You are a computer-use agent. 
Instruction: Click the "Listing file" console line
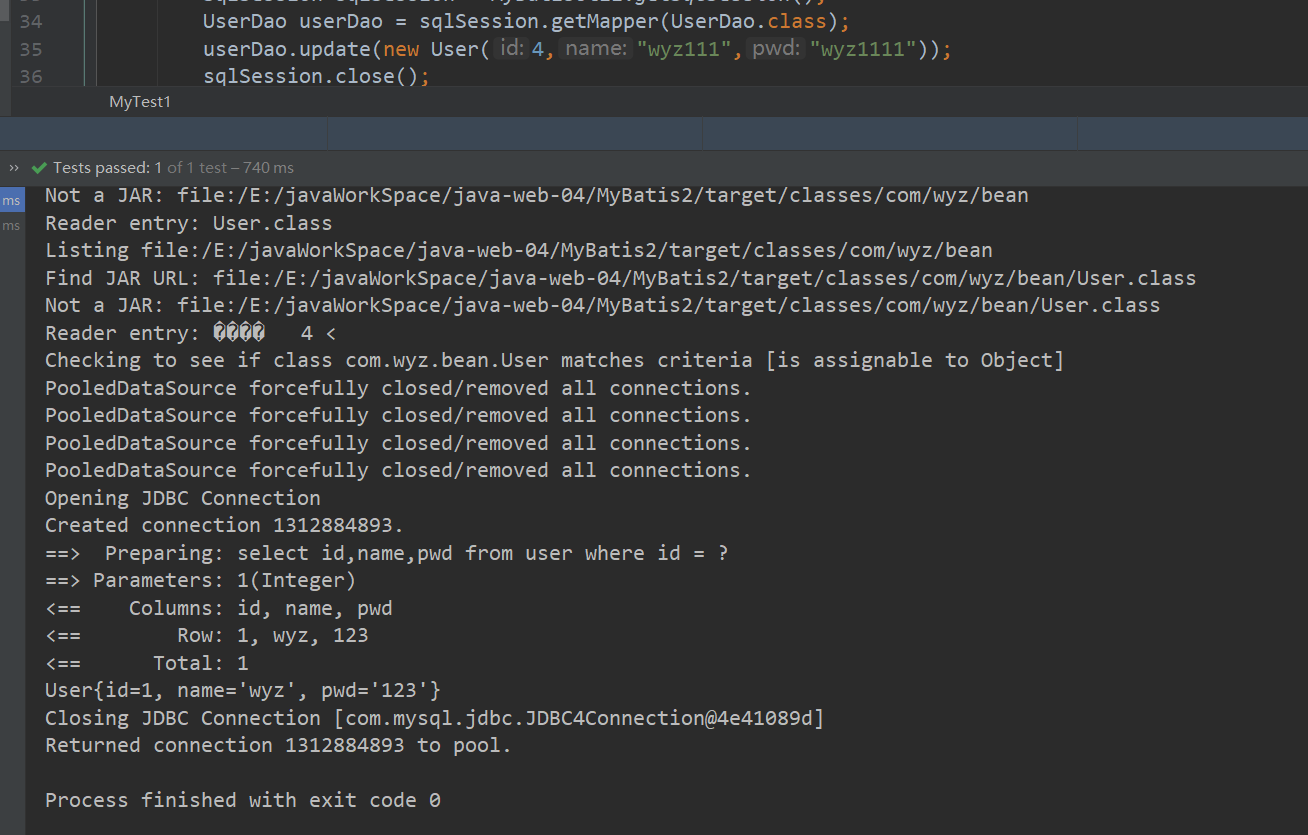point(519,250)
